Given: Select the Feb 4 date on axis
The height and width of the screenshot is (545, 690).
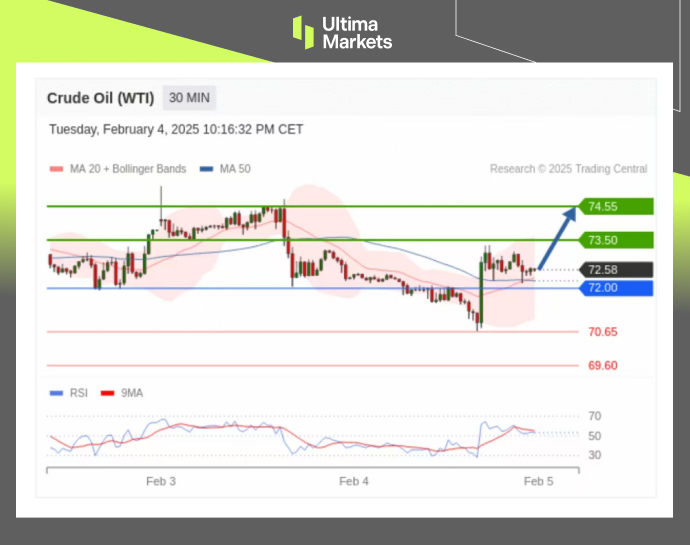Looking at the screenshot, I should coord(354,481).
